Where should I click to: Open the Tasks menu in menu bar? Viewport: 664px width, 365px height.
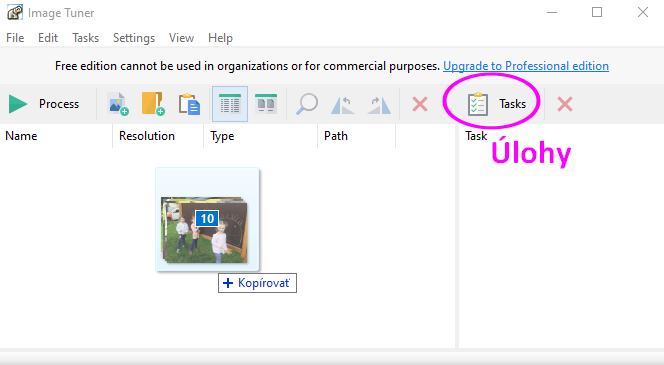86,38
